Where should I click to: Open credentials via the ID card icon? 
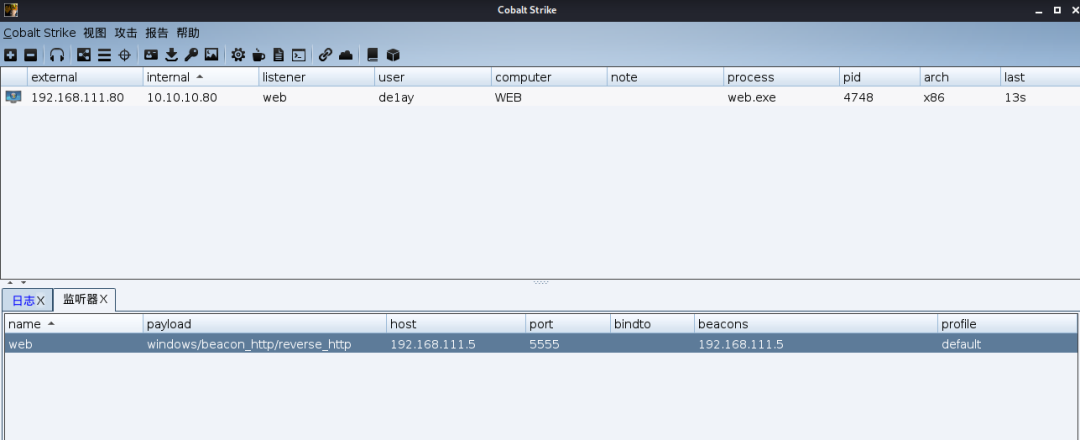pyautogui.click(x=151, y=55)
